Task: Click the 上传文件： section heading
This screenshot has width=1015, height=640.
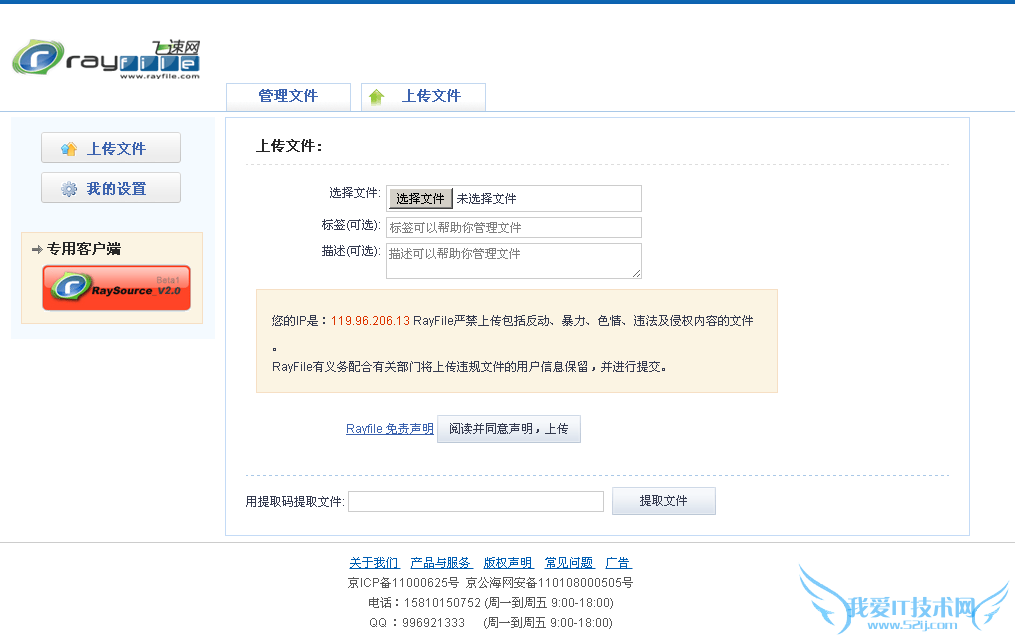Action: point(289,146)
